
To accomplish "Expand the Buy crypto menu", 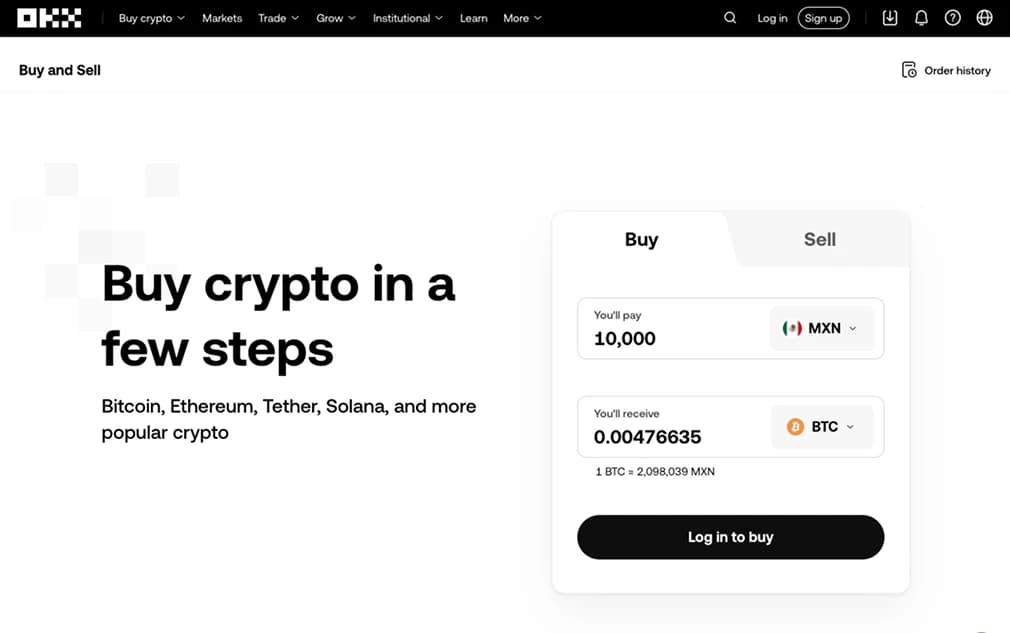I will click(151, 18).
